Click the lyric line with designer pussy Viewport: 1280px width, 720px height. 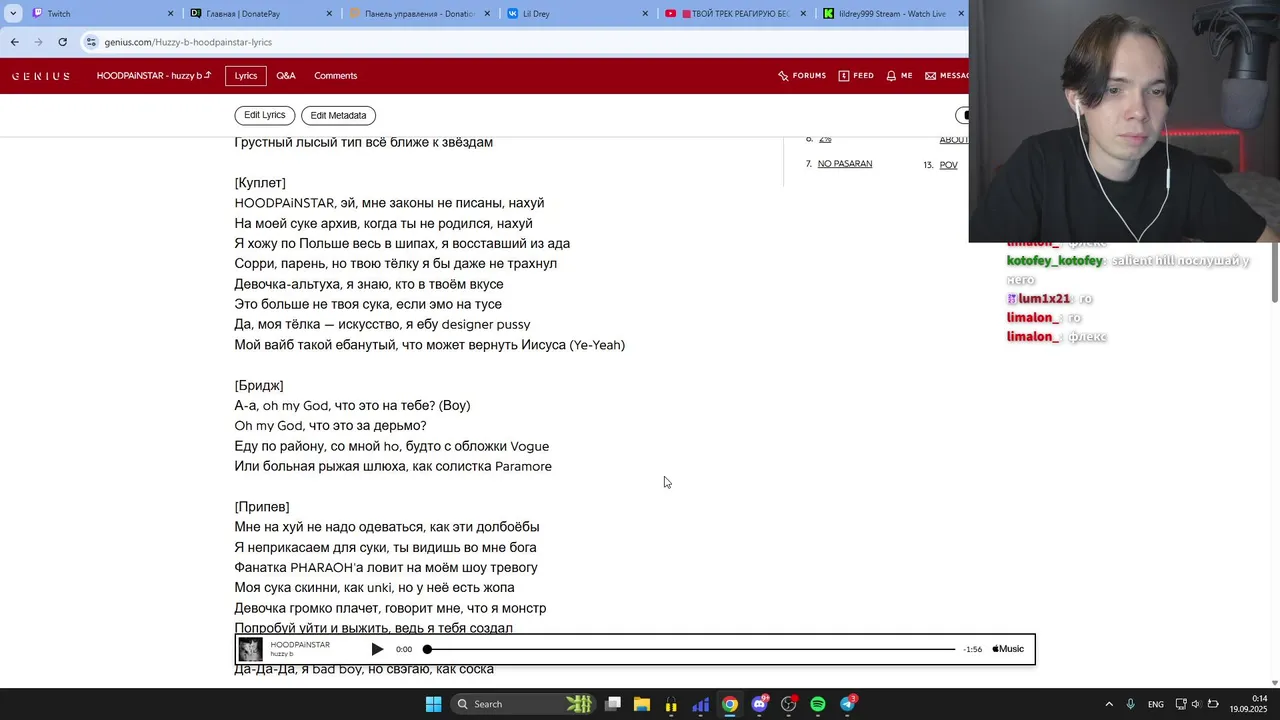pyautogui.click(x=382, y=324)
